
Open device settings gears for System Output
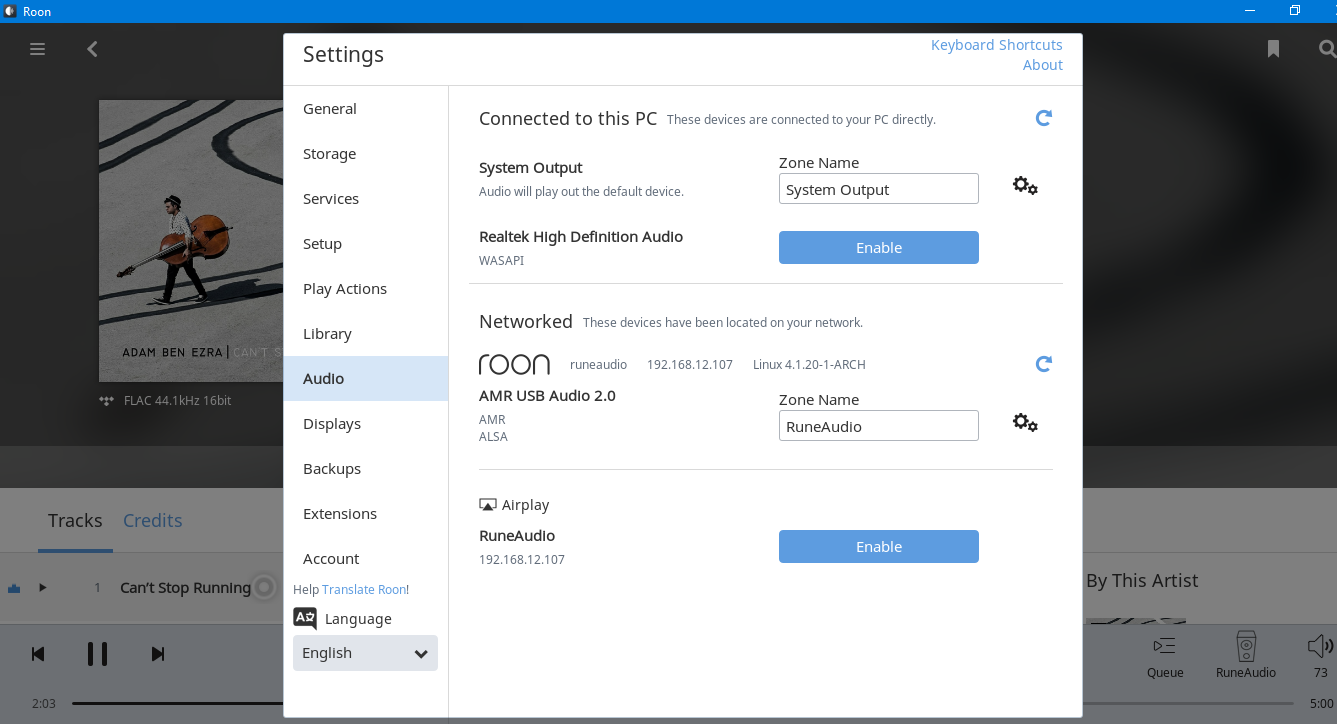pyautogui.click(x=1025, y=186)
